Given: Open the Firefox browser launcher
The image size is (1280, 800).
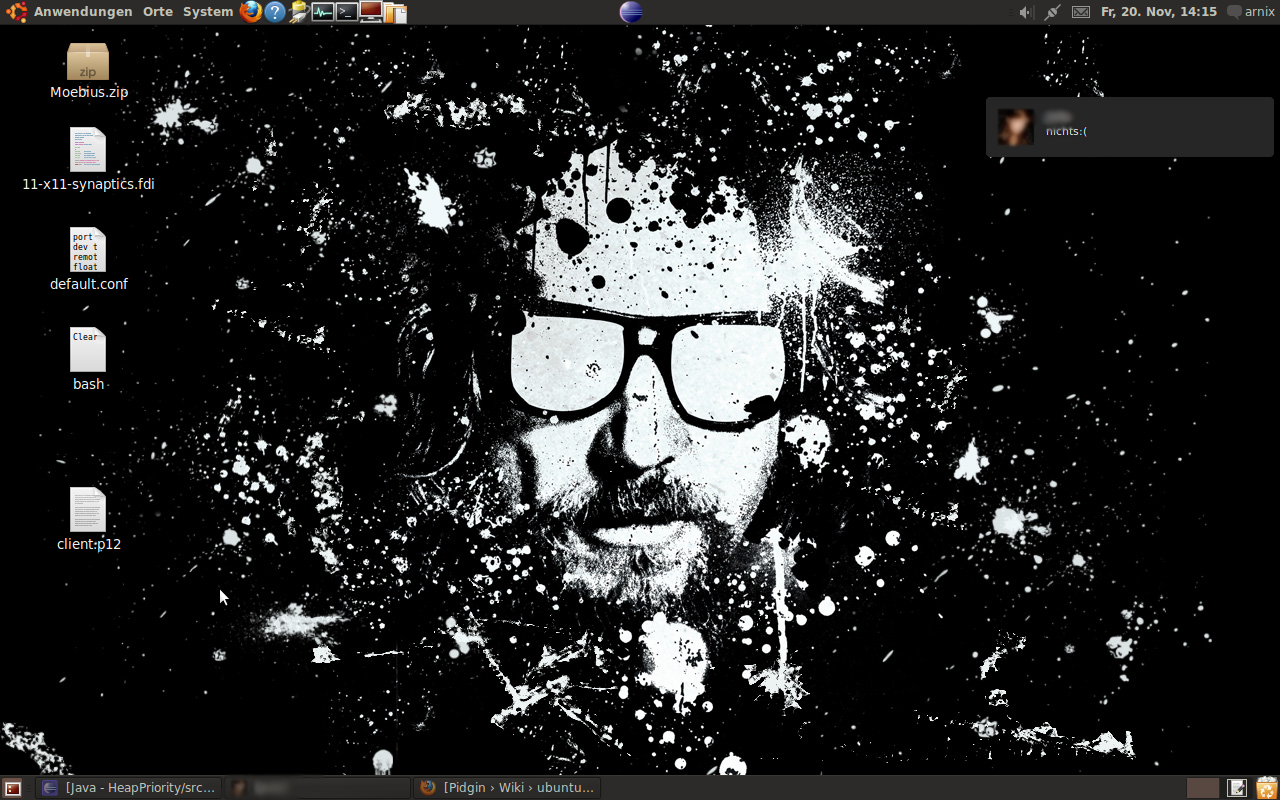Looking at the screenshot, I should [250, 12].
